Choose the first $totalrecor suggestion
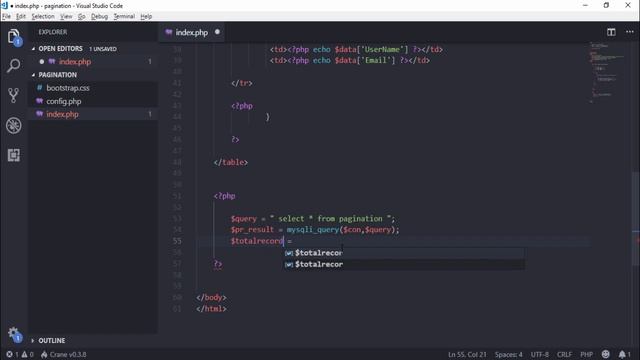Image resolution: width=640 pixels, height=360 pixels. 404,253
